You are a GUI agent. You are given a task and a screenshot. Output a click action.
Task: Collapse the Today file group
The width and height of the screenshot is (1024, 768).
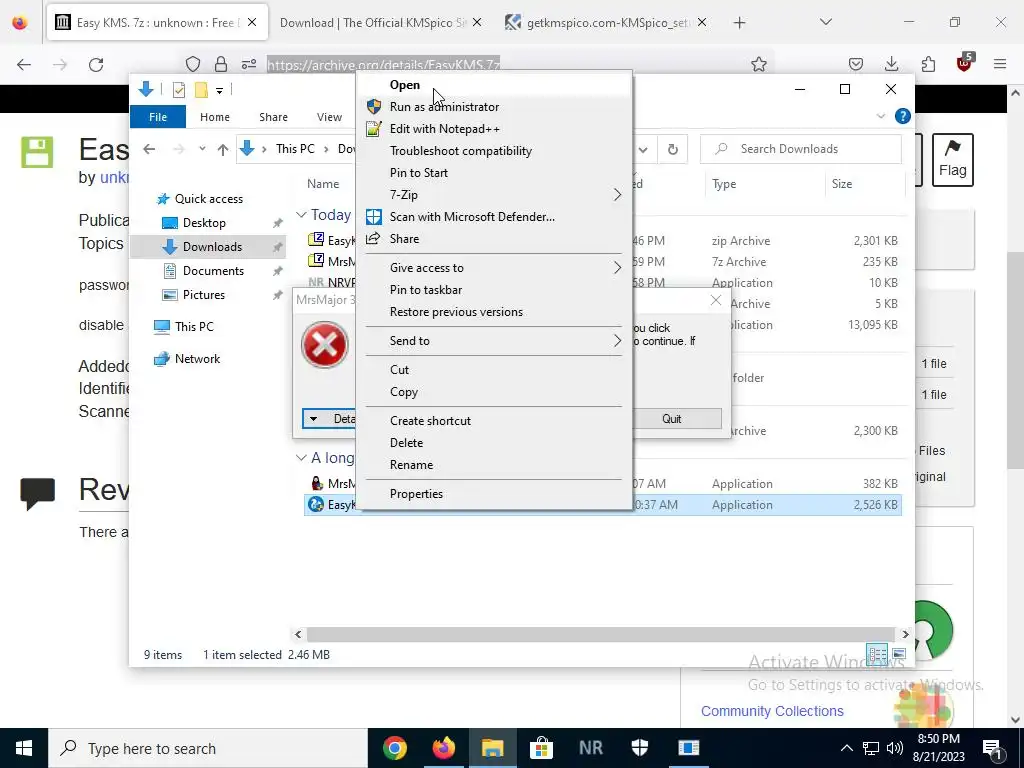pyautogui.click(x=301, y=215)
